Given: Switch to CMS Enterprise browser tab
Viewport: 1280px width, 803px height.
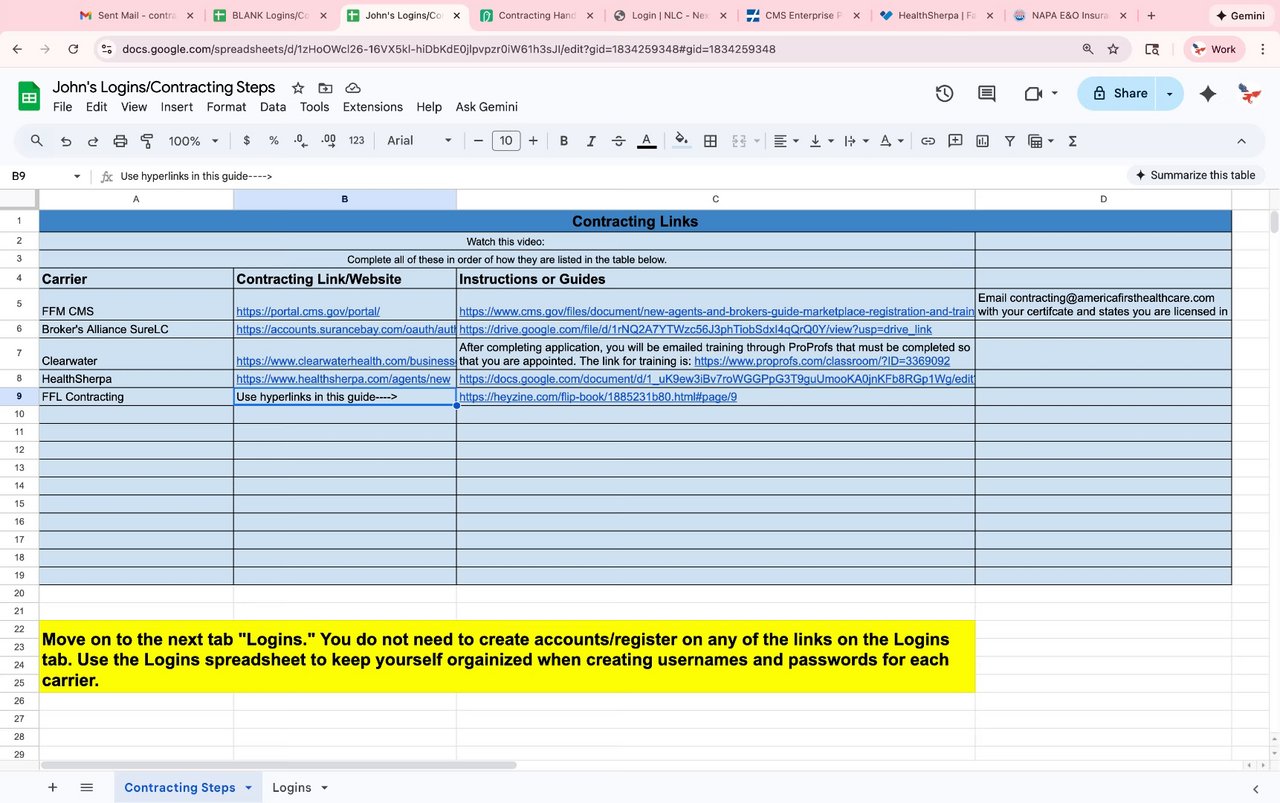Looking at the screenshot, I should (x=803, y=16).
